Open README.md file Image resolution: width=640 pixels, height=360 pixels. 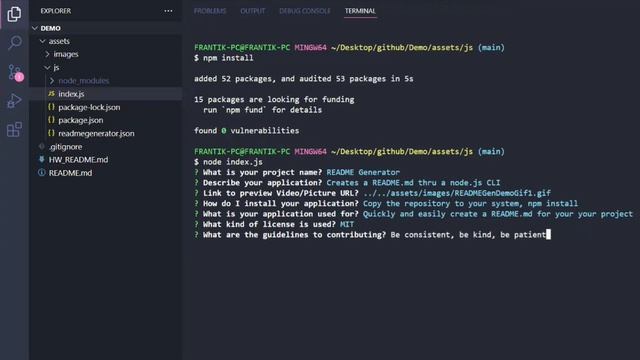point(70,173)
